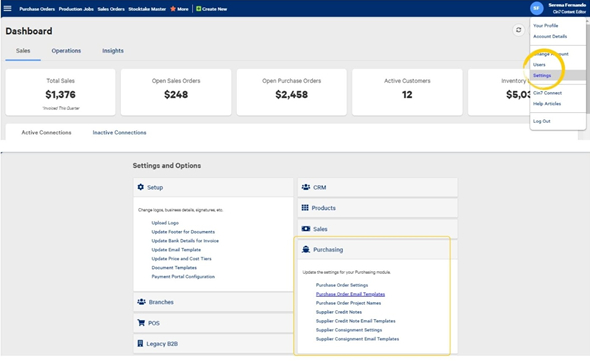Click the green Create New plus icon
The height and width of the screenshot is (362, 590).
(x=199, y=9)
